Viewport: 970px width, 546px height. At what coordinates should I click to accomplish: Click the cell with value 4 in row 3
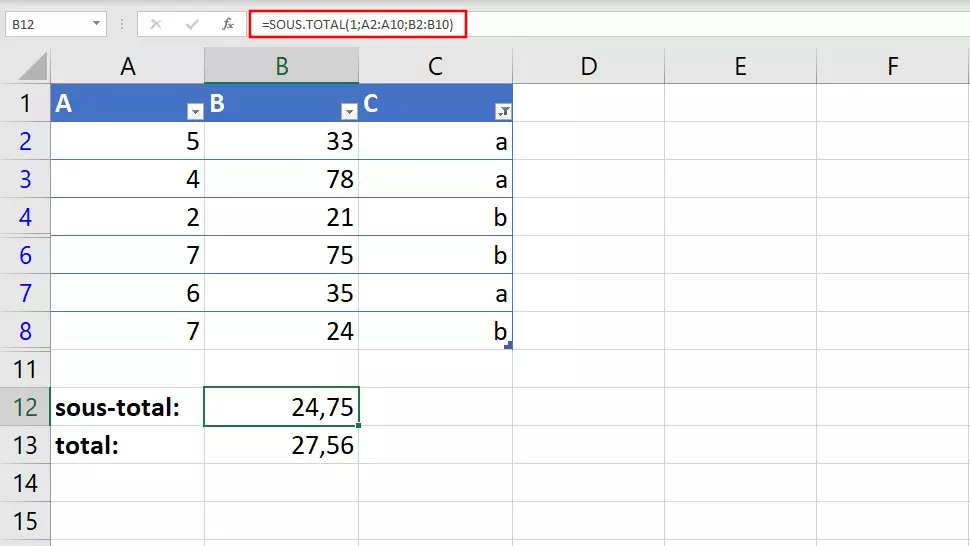(x=127, y=179)
